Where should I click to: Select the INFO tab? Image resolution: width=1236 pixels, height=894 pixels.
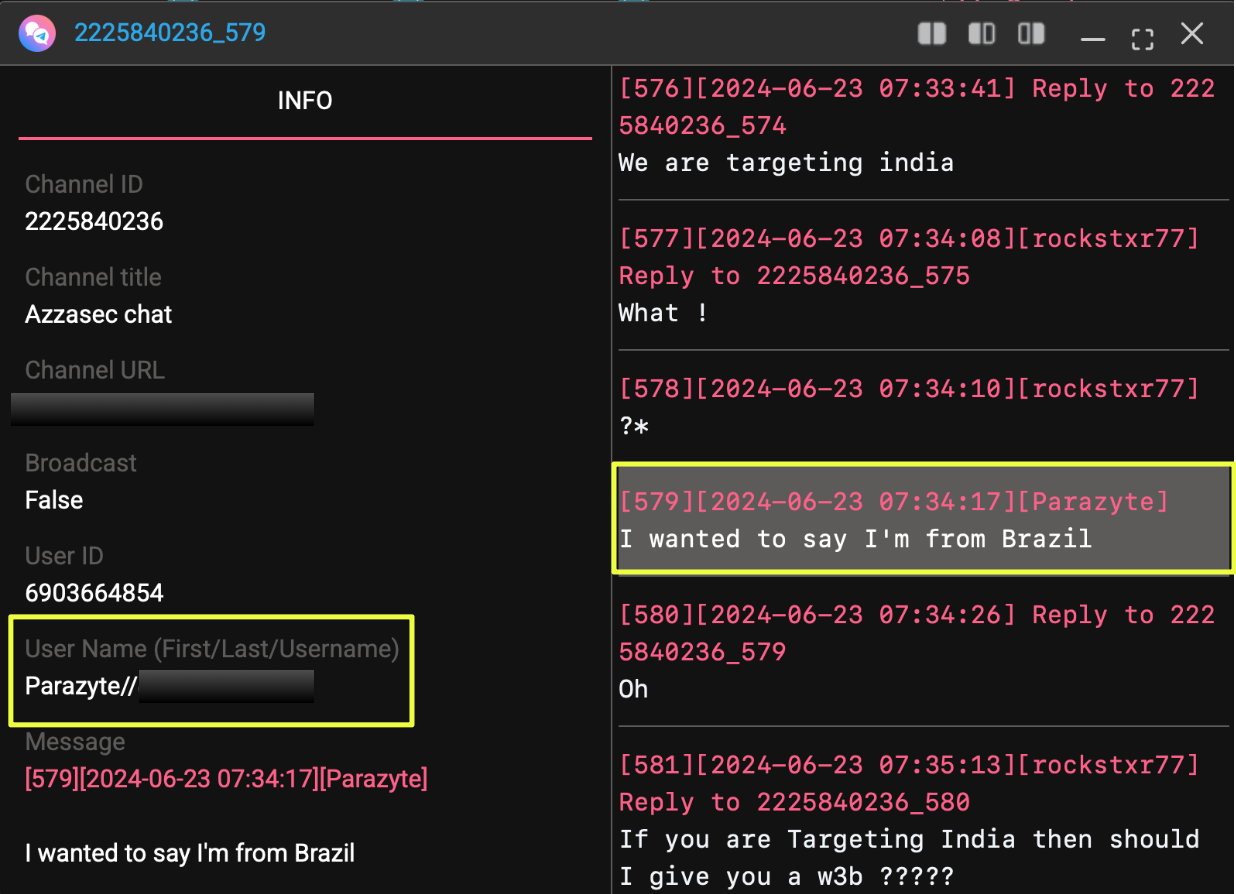(x=305, y=101)
